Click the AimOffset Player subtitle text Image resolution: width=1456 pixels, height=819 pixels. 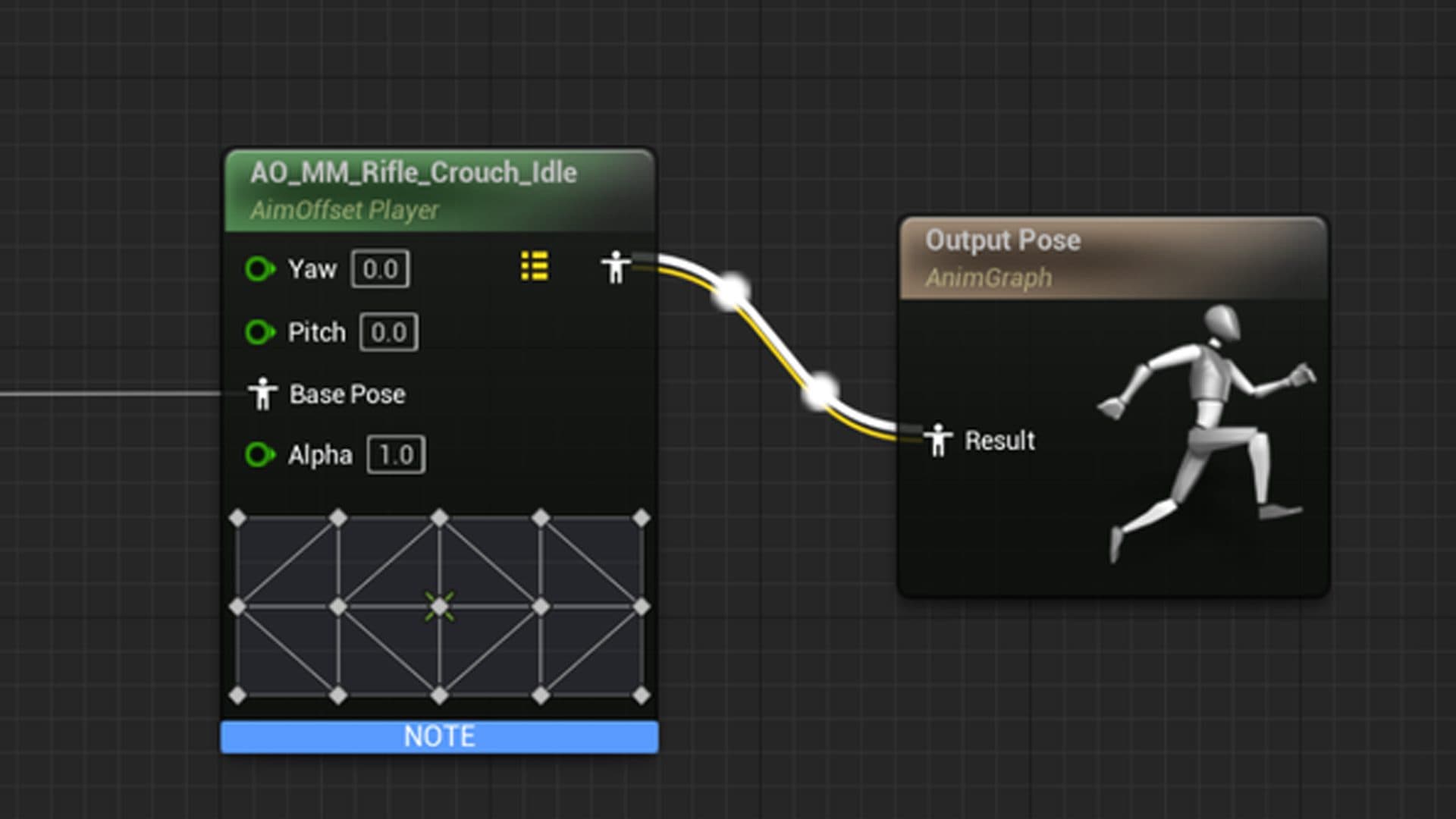(344, 210)
